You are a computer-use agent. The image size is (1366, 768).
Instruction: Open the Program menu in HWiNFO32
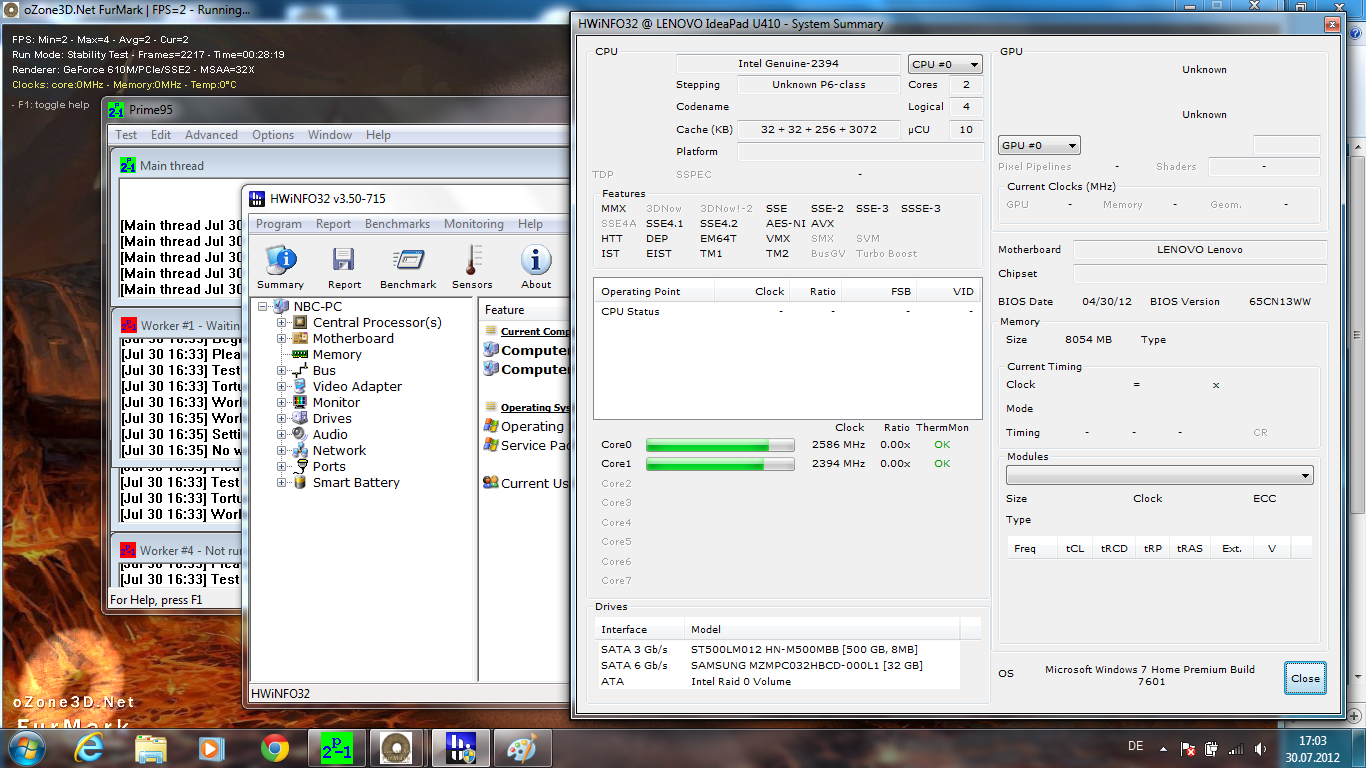click(x=279, y=224)
